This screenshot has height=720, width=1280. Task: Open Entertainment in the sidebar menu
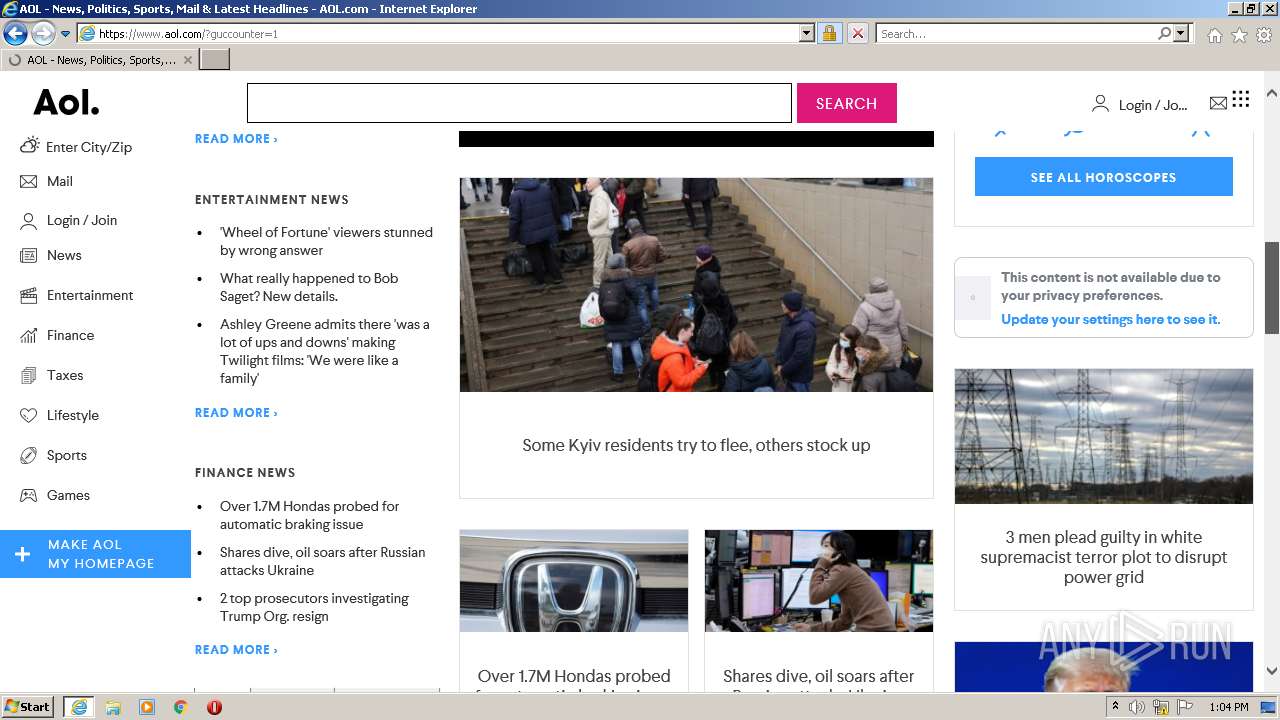[x=90, y=295]
